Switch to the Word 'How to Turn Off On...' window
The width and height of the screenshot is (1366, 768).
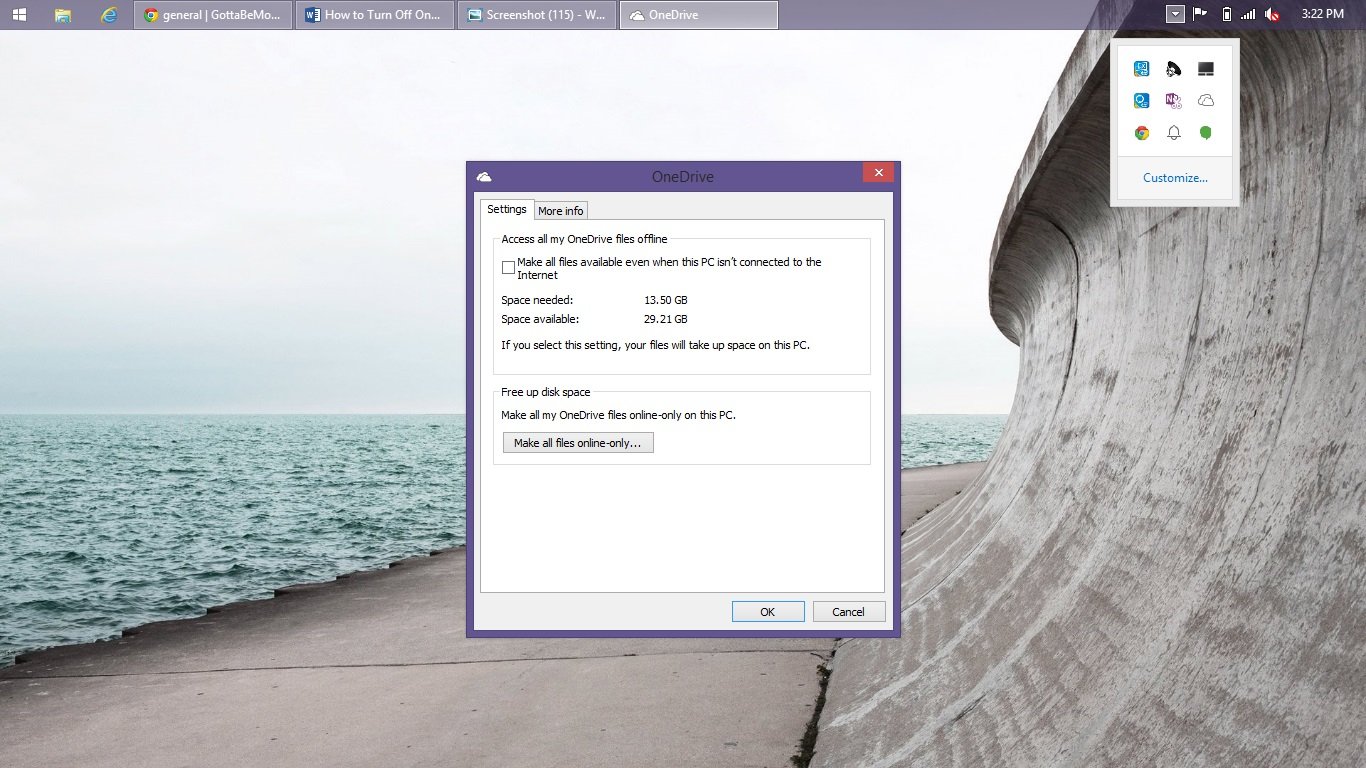(x=375, y=15)
